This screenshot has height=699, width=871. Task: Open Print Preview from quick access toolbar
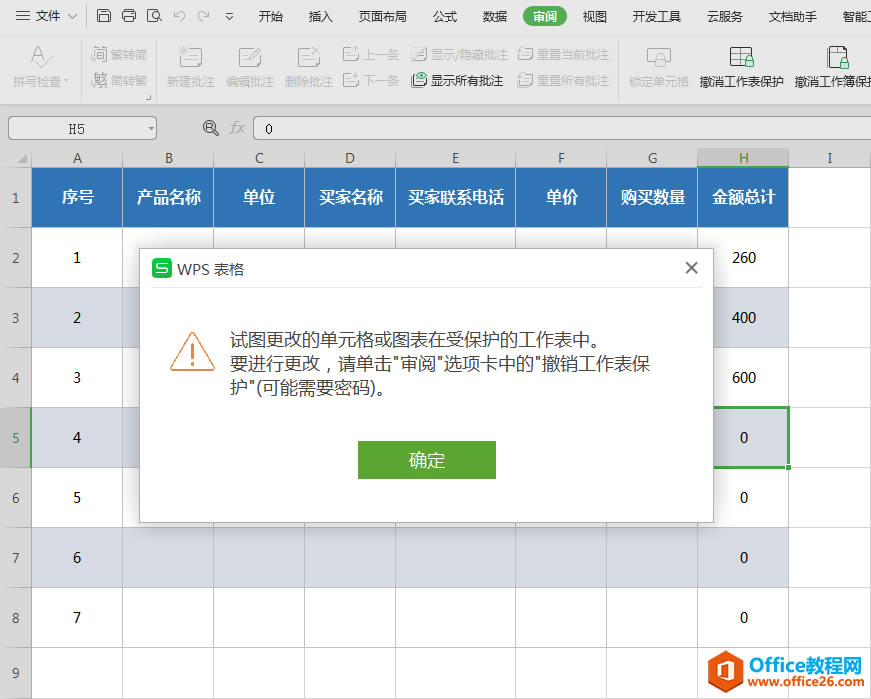[152, 16]
